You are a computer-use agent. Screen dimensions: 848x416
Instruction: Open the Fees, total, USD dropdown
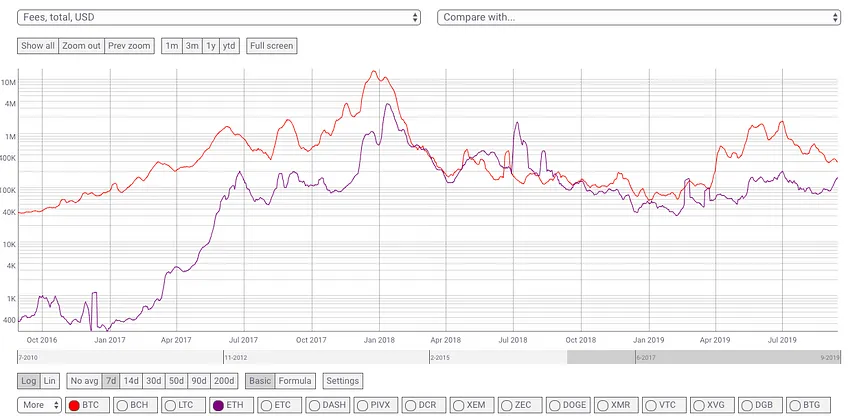pyautogui.click(x=218, y=17)
